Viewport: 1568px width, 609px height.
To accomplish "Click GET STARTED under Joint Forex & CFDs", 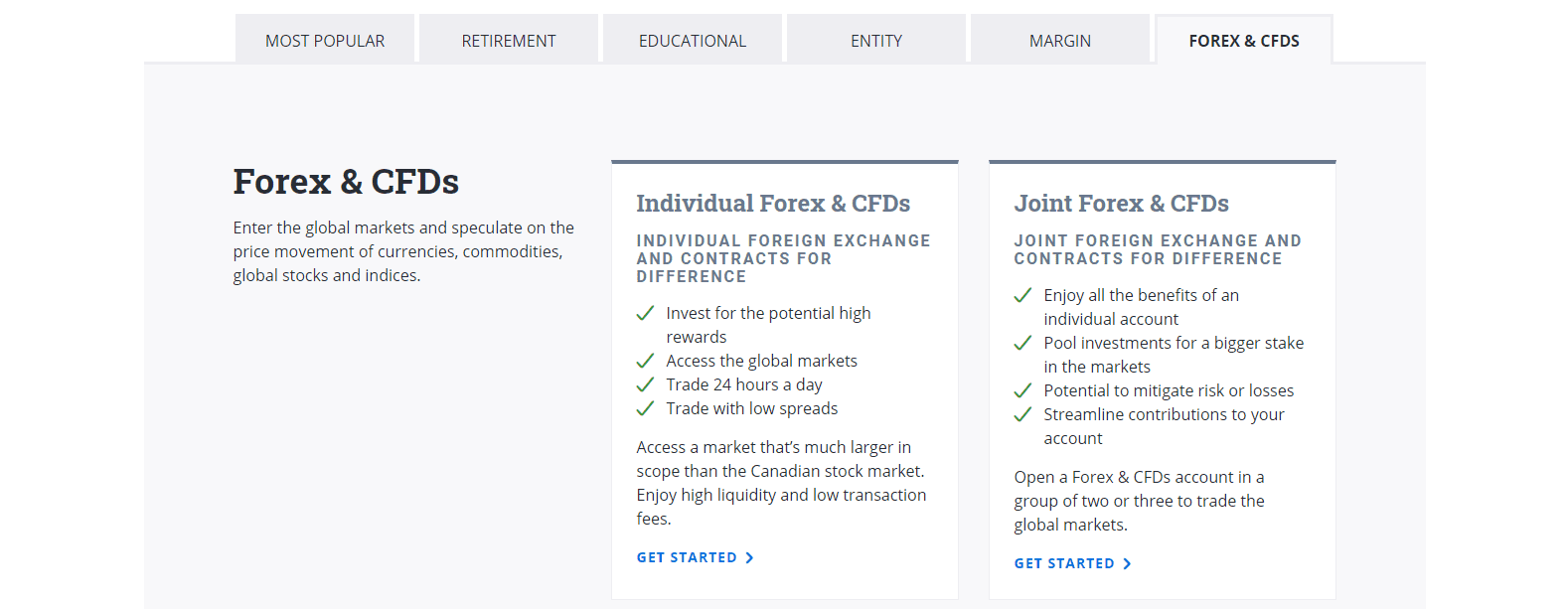I will click(1063, 563).
